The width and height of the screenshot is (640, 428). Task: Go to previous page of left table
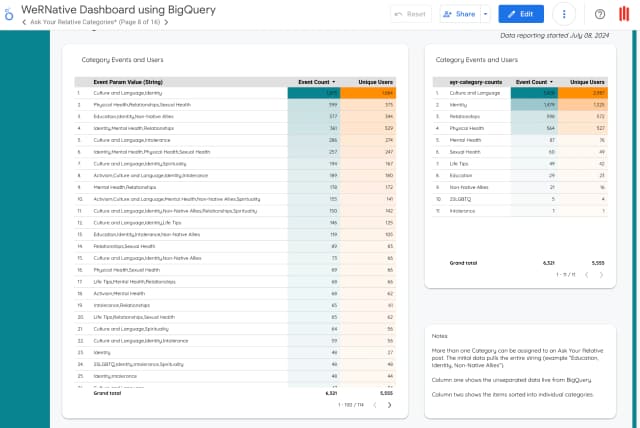[x=375, y=405]
